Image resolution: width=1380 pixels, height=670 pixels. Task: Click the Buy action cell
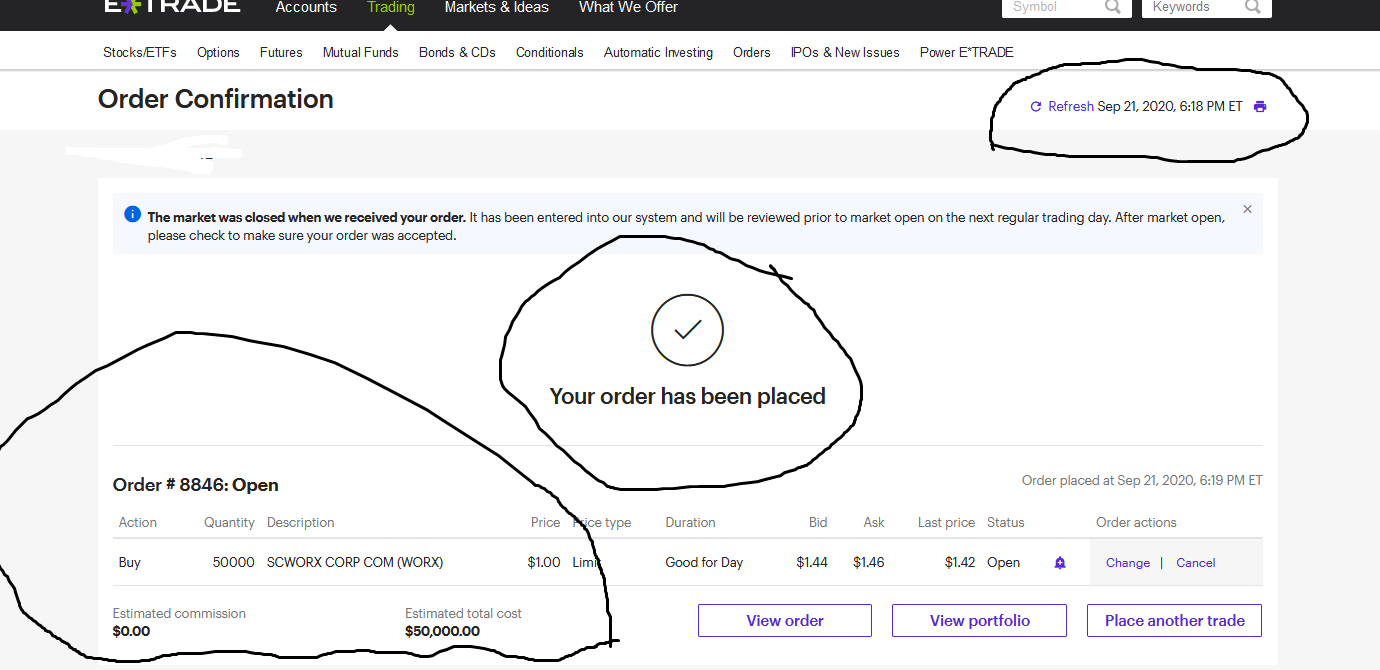pos(130,562)
